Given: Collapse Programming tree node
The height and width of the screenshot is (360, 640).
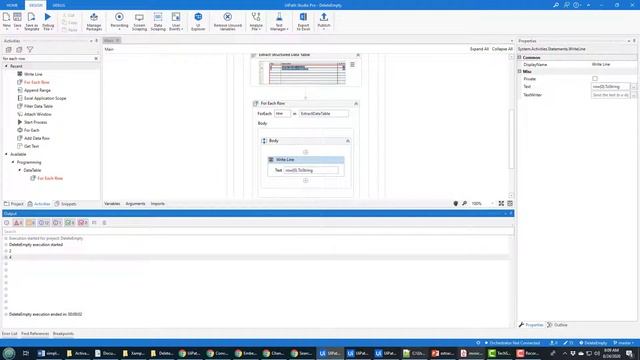Looking at the screenshot, I should pos(13,162).
